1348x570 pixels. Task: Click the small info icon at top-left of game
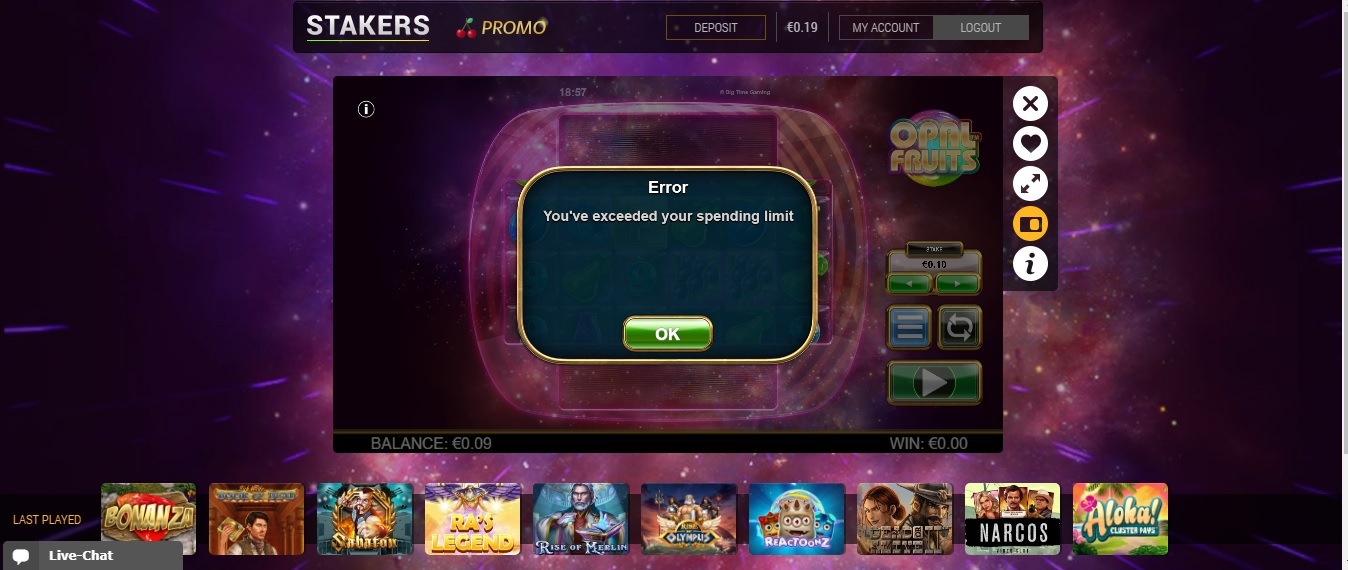pyautogui.click(x=366, y=109)
